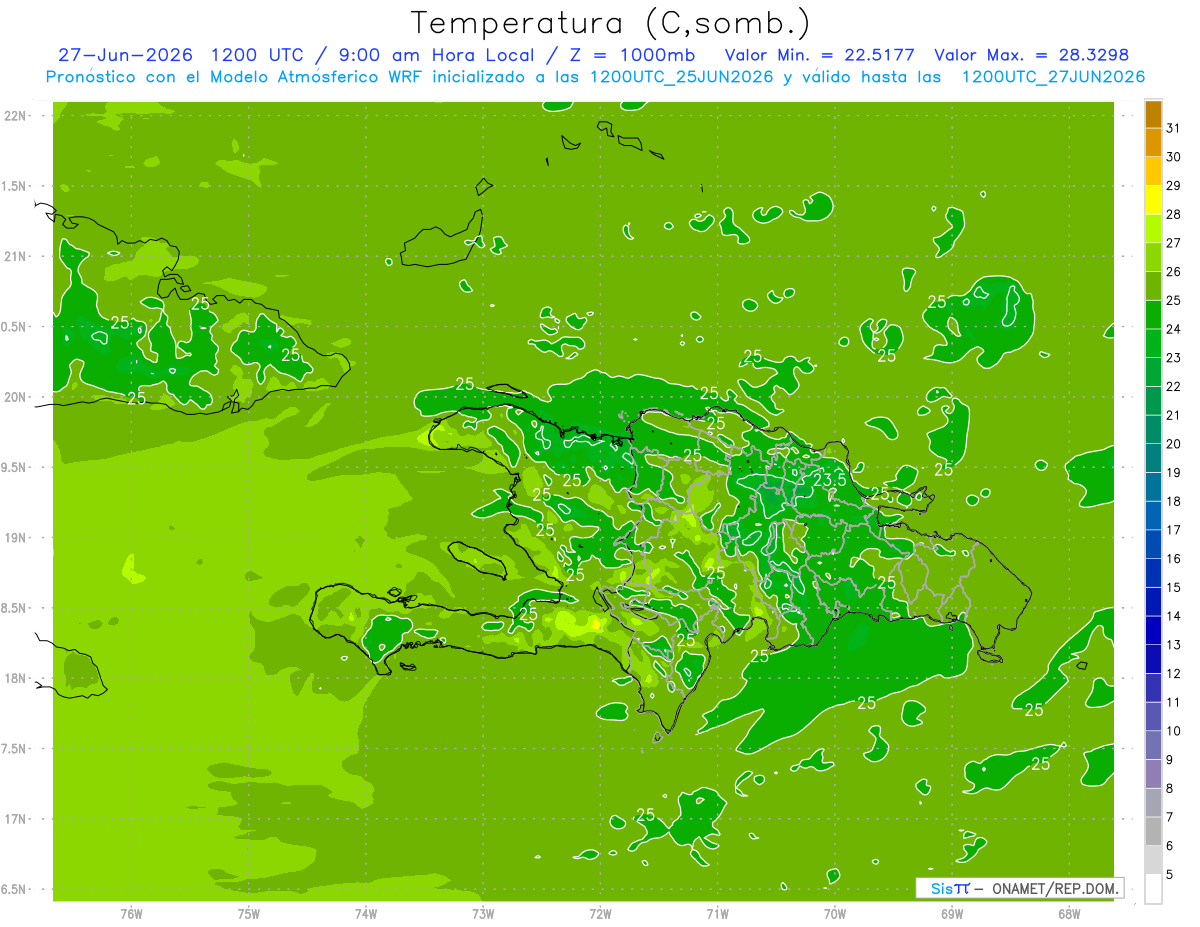The image size is (1200, 927).
Task: Click the 'Valor Min. = 22.5177' readout
Action: pos(820,55)
